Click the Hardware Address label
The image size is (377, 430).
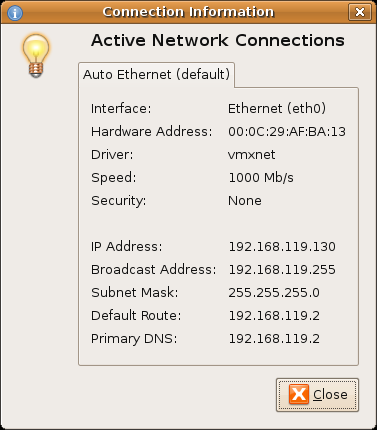(152, 132)
